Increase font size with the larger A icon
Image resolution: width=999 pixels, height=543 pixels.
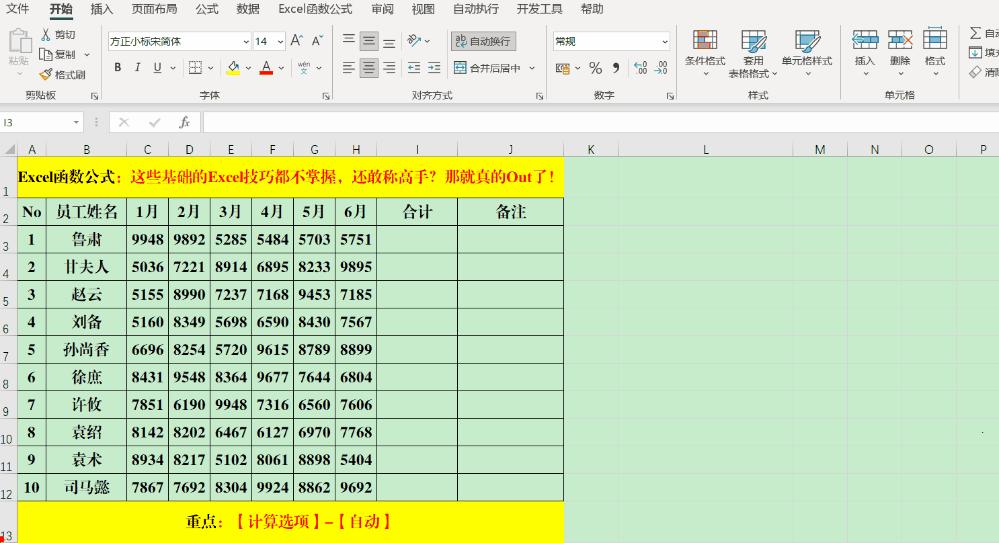pyautogui.click(x=296, y=41)
